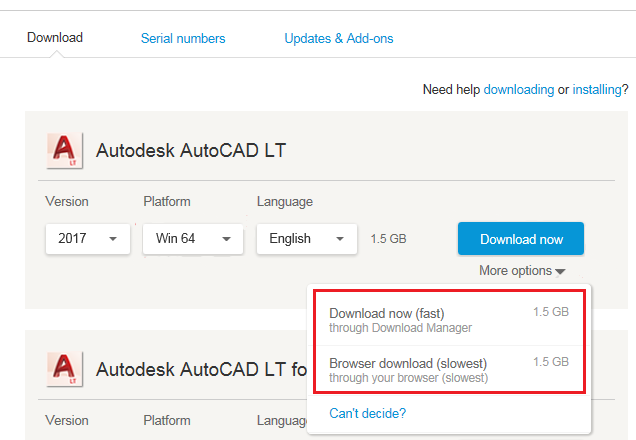
Task: Click the 1.5 GB size next to Language
Action: [x=388, y=239]
